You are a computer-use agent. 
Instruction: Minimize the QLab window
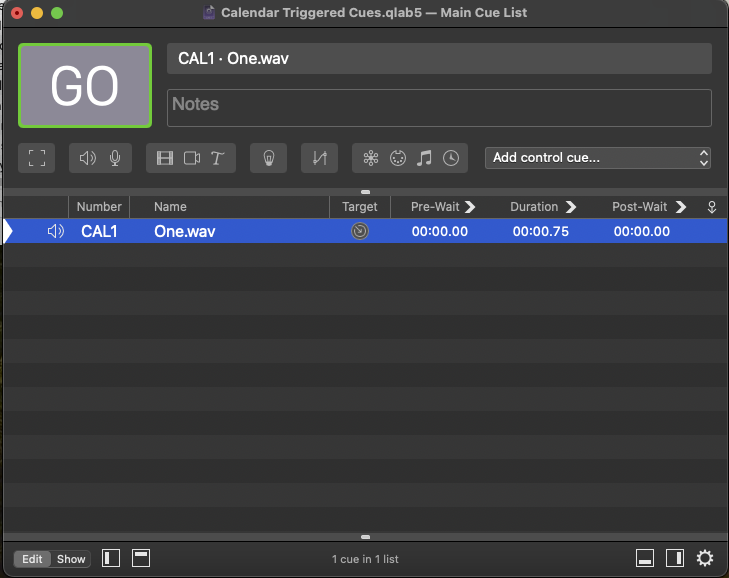37,13
